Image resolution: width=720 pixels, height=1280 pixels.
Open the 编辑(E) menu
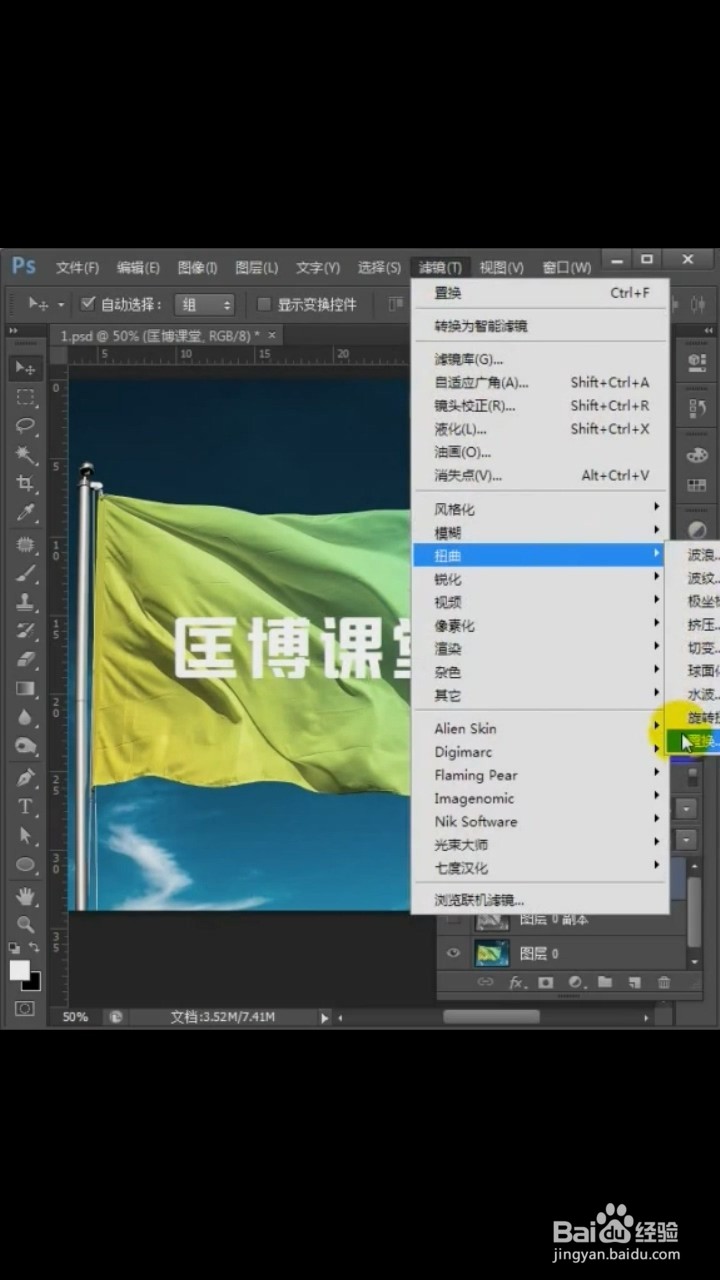tap(138, 267)
